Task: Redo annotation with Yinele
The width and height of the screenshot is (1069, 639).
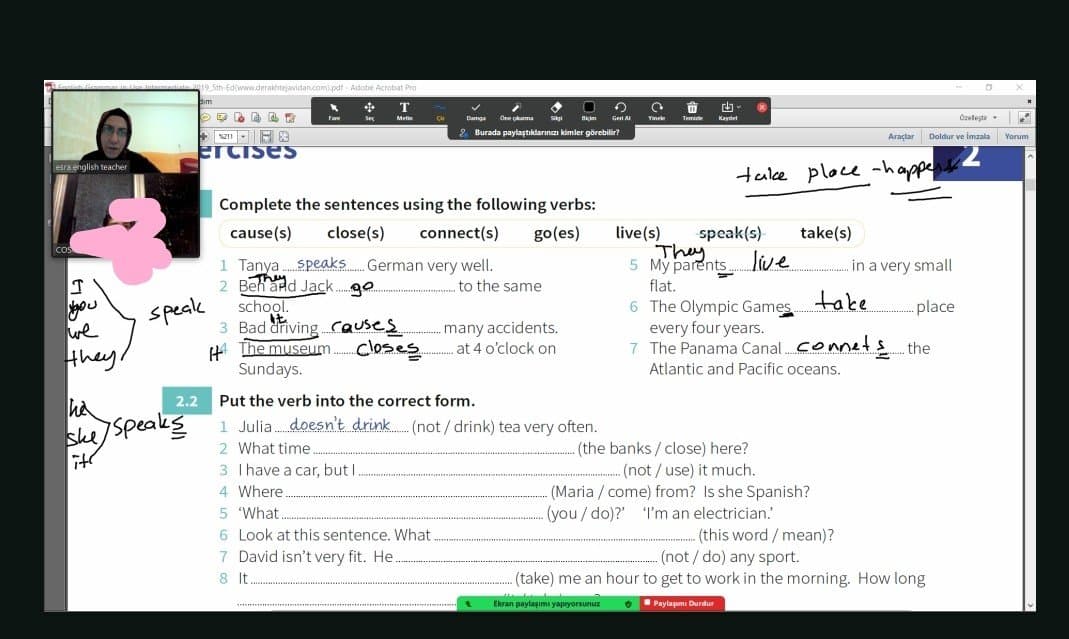Action: click(657, 110)
